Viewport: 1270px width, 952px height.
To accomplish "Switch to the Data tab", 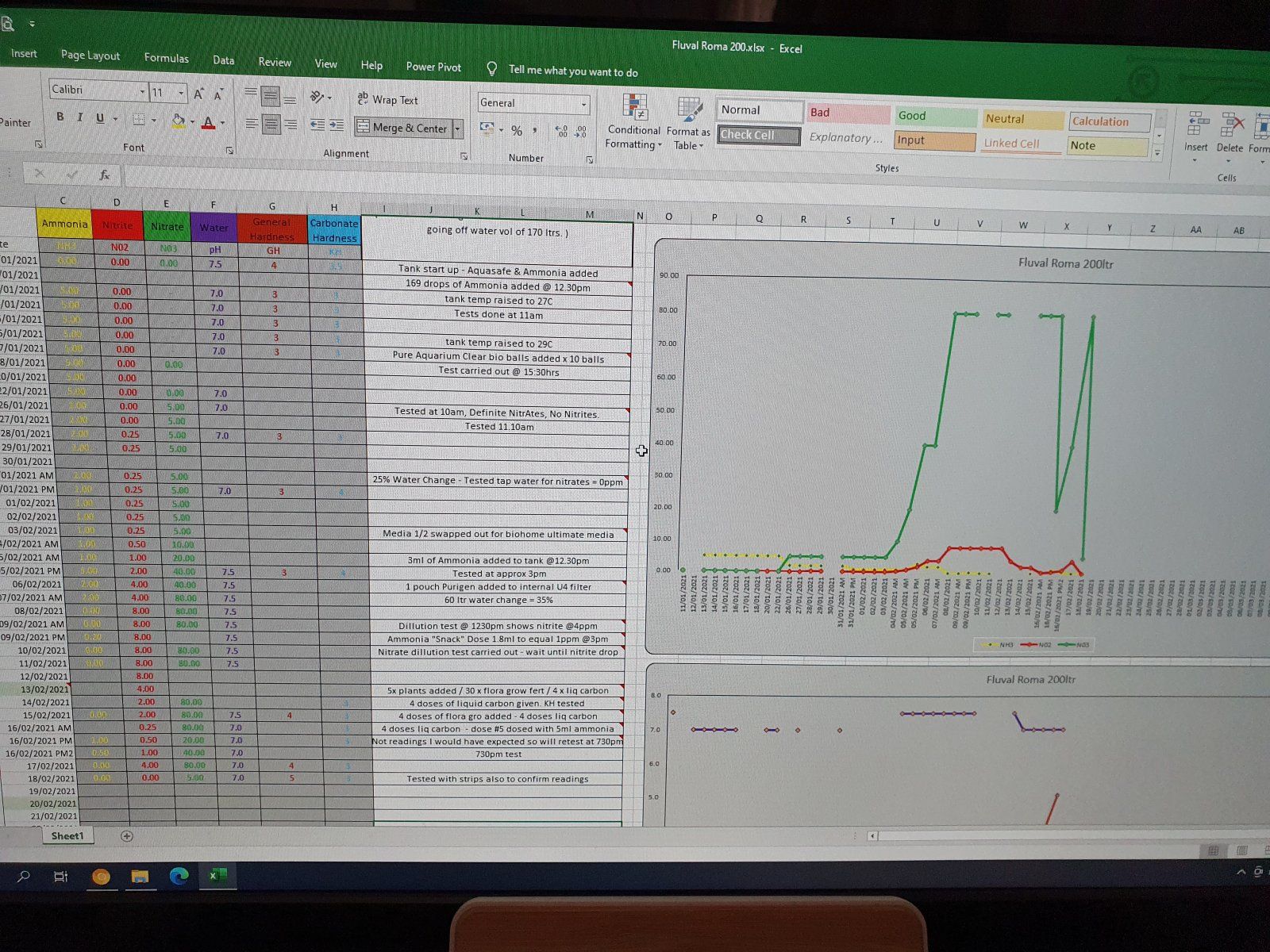I will pyautogui.click(x=223, y=60).
